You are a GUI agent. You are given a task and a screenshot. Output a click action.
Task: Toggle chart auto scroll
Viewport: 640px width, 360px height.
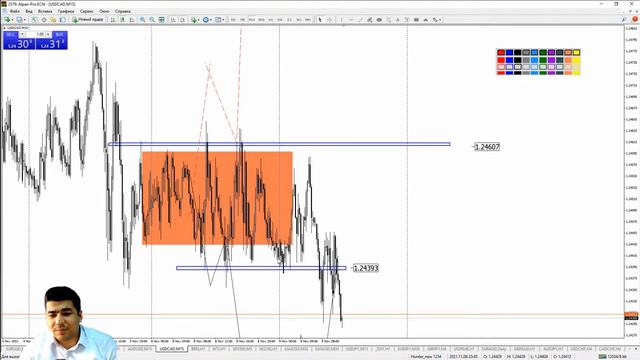[x=173, y=20]
